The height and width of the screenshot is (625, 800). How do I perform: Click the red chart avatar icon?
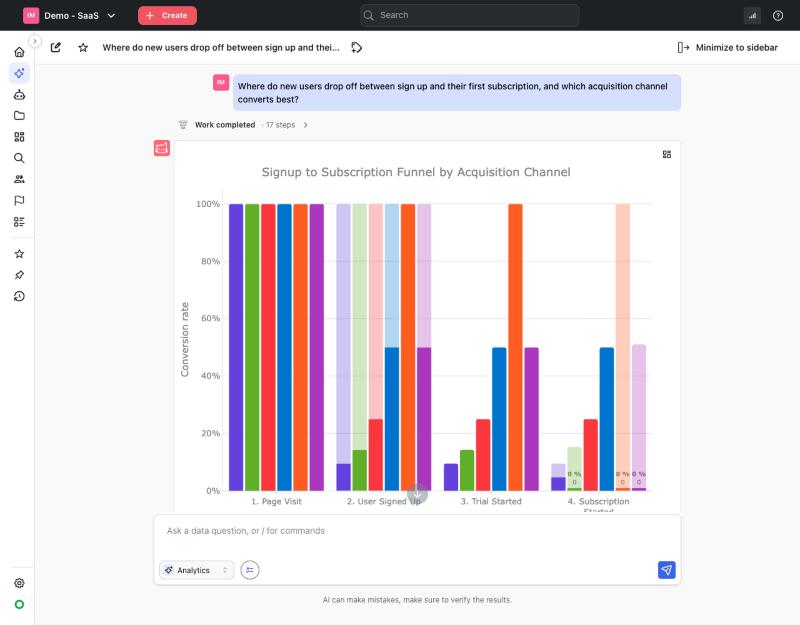[162, 148]
